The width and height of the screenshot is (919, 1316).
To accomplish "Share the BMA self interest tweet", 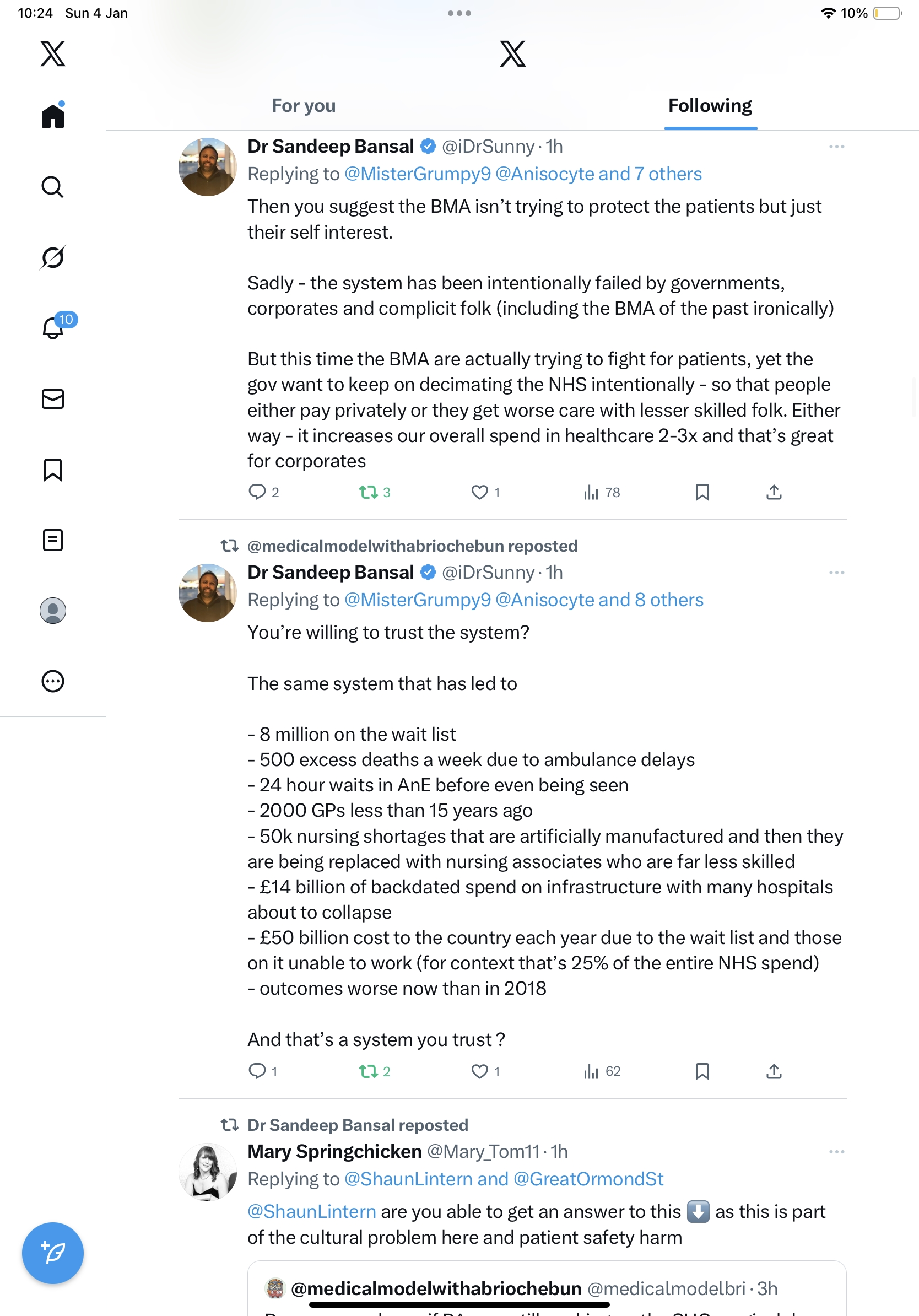I will 774,492.
